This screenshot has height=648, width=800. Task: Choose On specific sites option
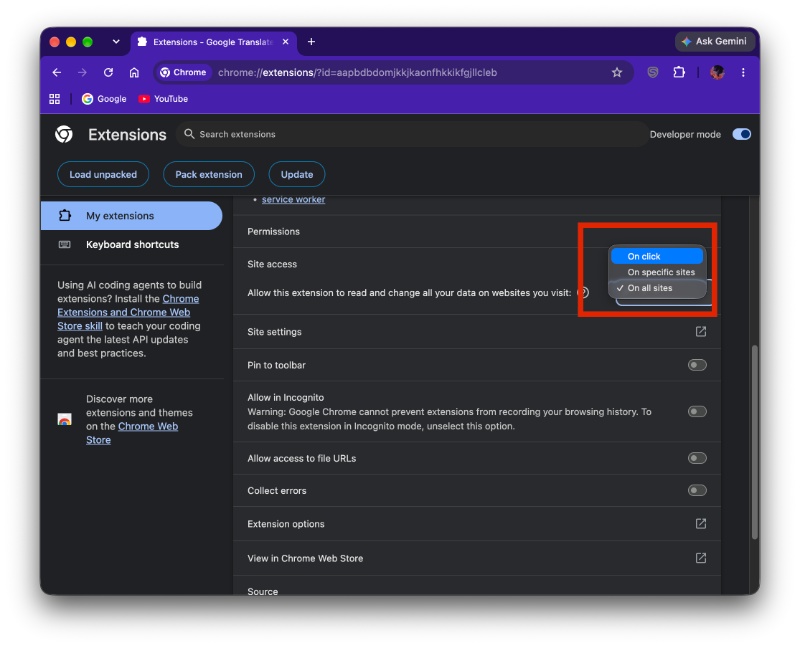pyautogui.click(x=657, y=272)
